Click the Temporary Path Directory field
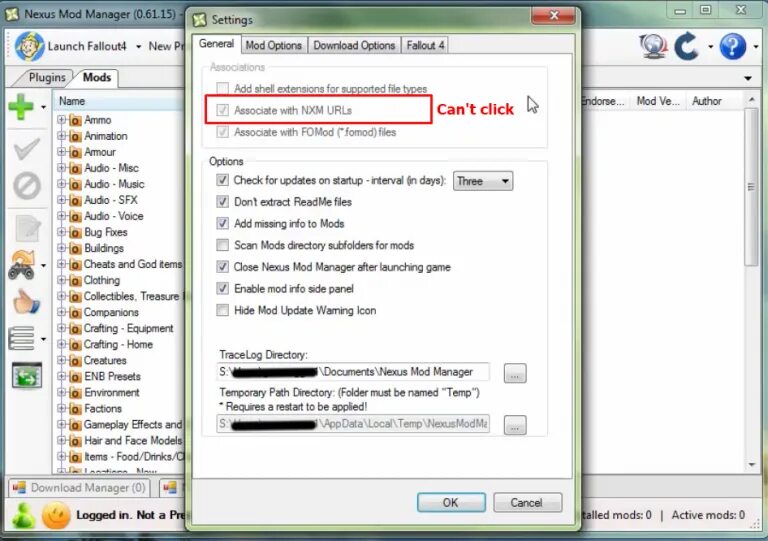The image size is (768, 541). (x=353, y=423)
